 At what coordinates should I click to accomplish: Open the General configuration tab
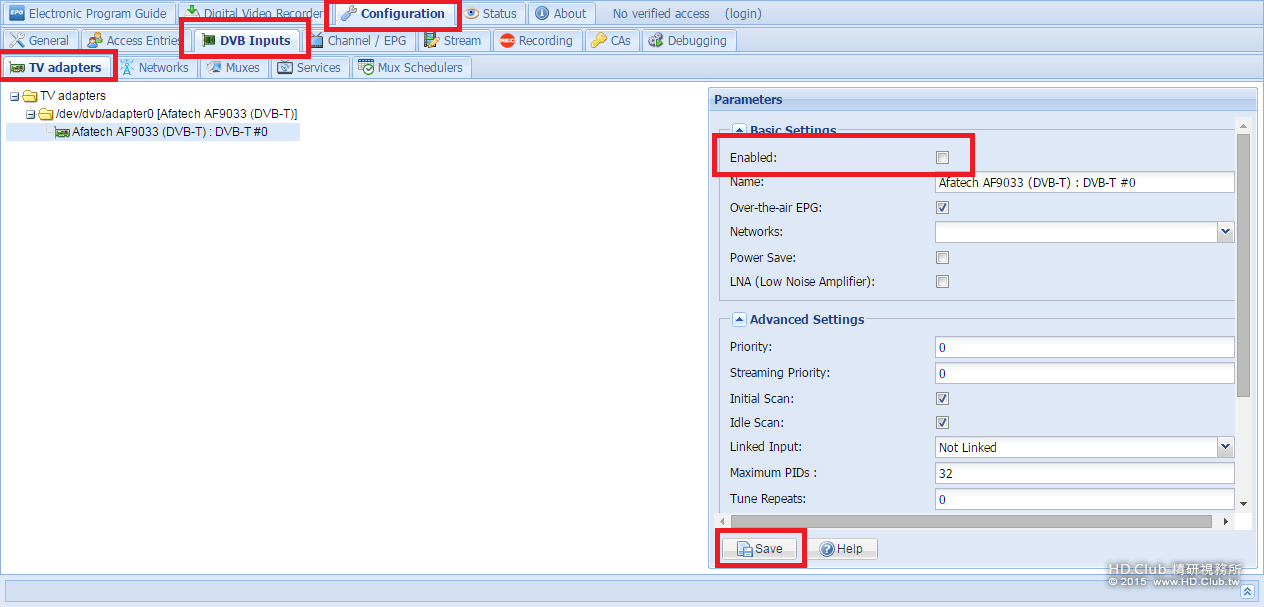(40, 41)
